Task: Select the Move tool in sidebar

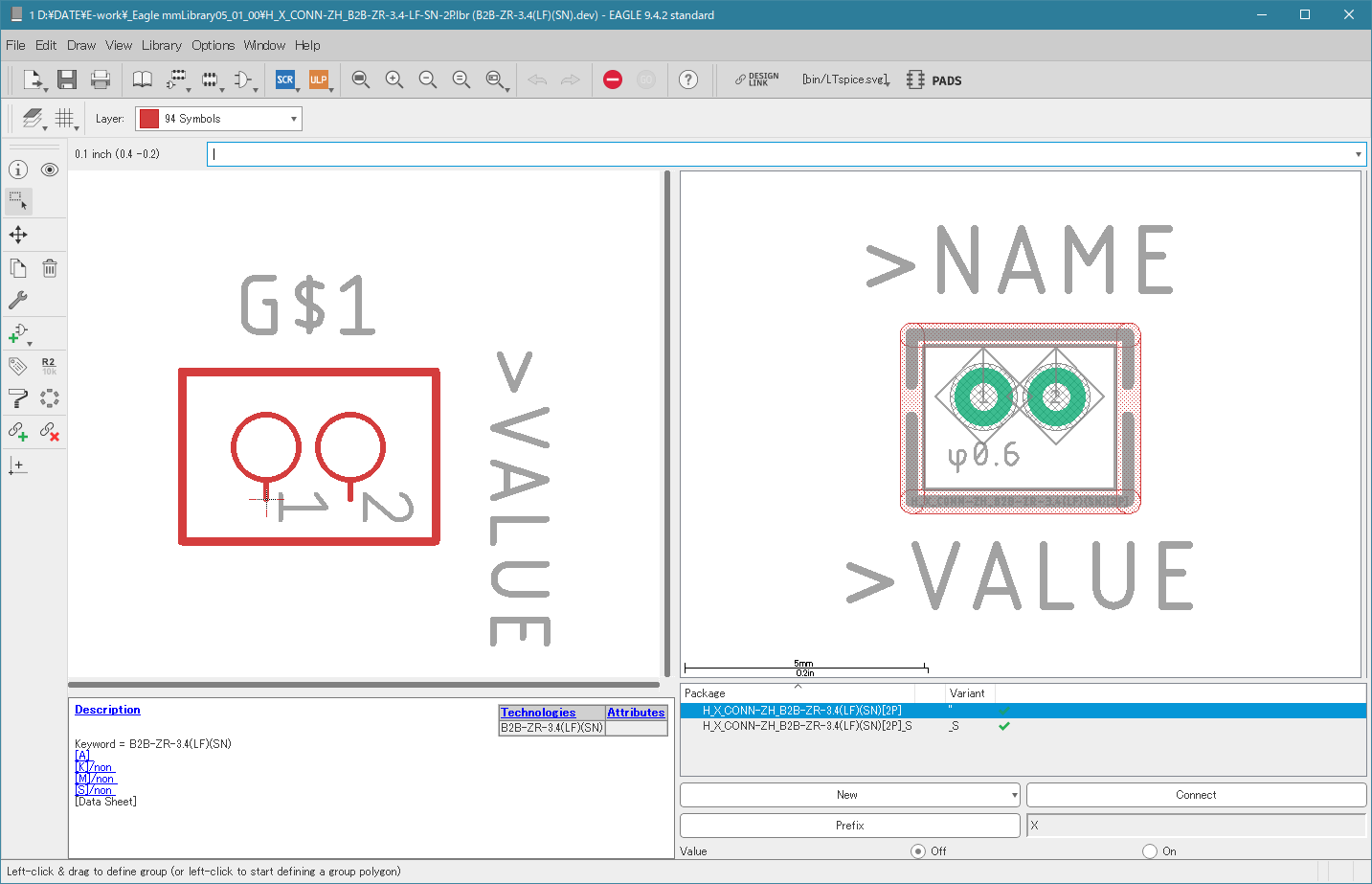Action: [x=18, y=235]
